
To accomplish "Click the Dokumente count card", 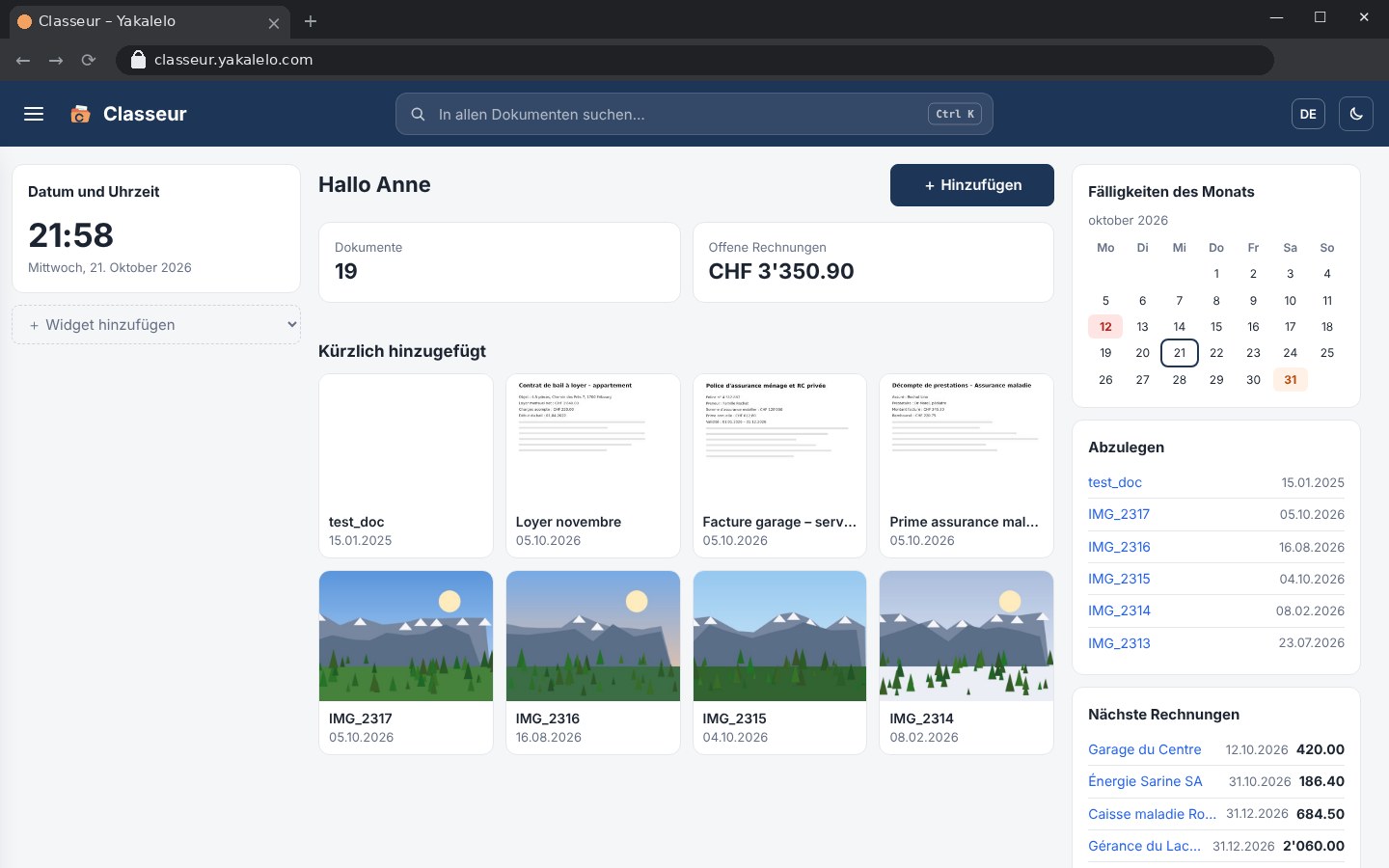I will point(500,262).
